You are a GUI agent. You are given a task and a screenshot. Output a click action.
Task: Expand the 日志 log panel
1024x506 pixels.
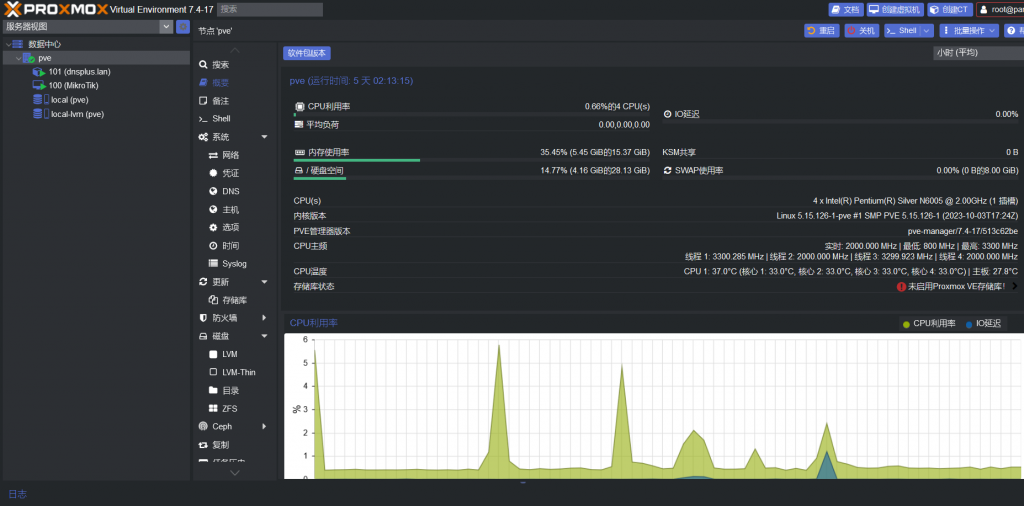click(18, 494)
